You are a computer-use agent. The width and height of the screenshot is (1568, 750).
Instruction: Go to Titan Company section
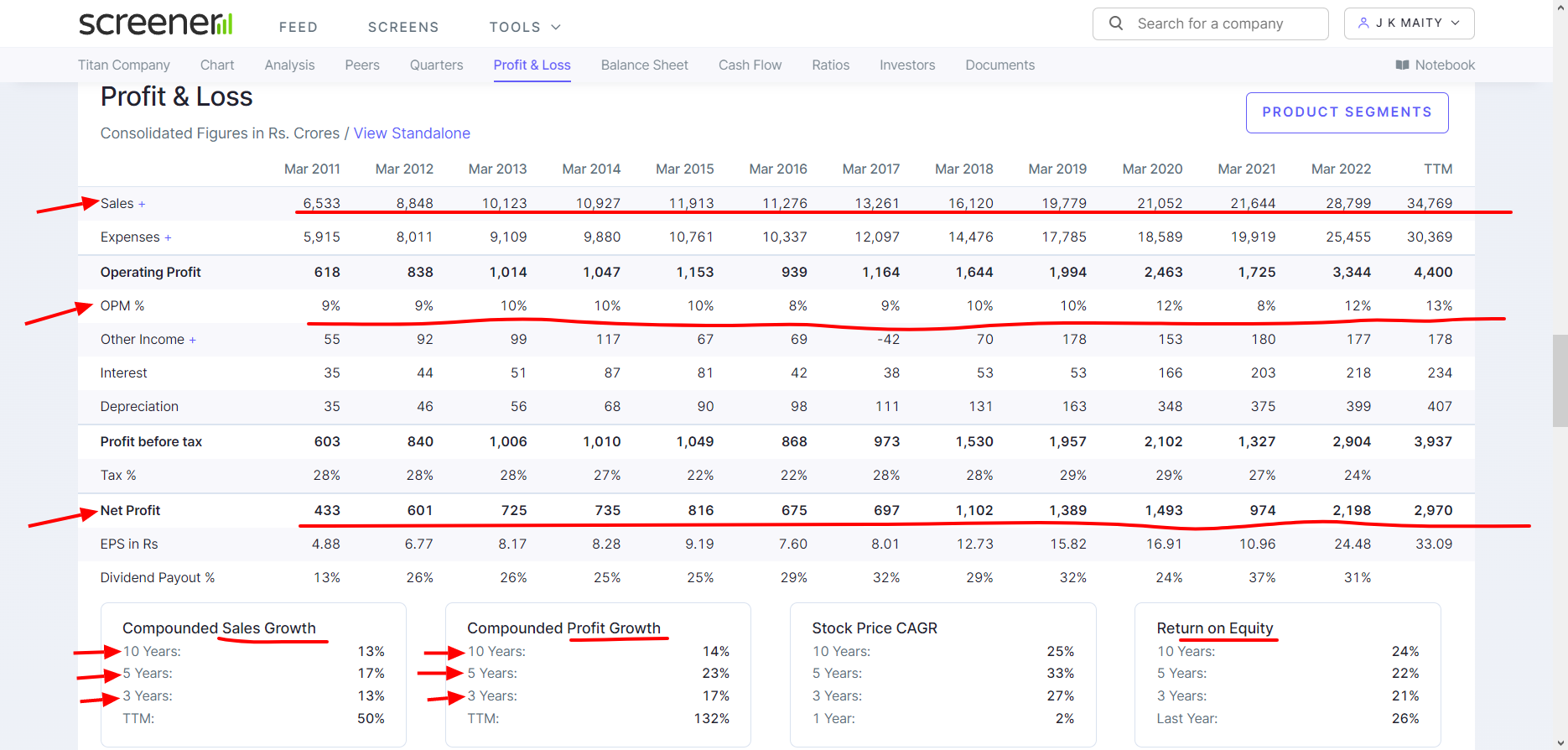(x=124, y=65)
